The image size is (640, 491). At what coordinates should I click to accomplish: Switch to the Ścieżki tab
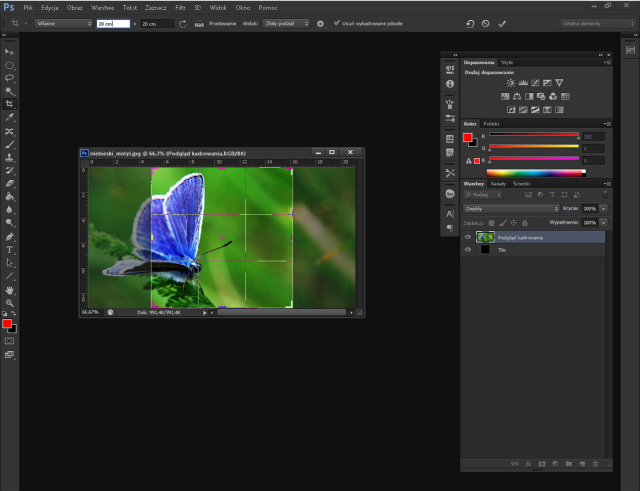tap(521, 184)
